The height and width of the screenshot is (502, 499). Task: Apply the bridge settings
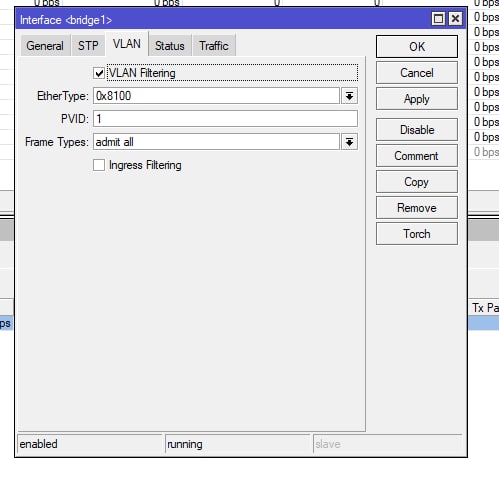417,99
